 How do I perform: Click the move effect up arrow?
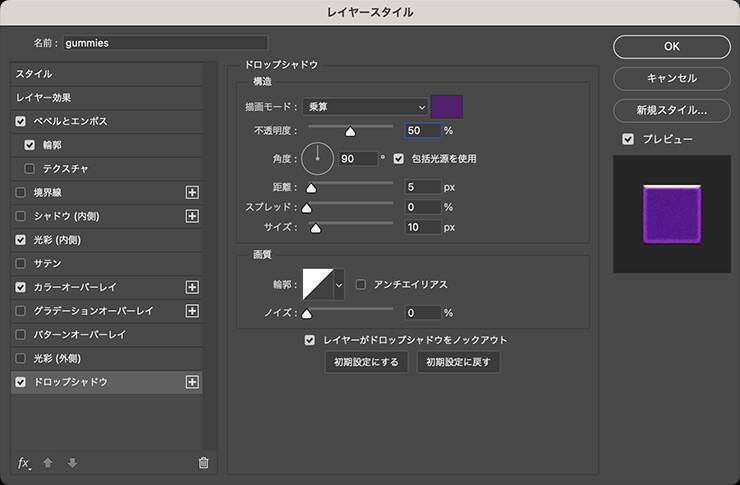(x=48, y=463)
